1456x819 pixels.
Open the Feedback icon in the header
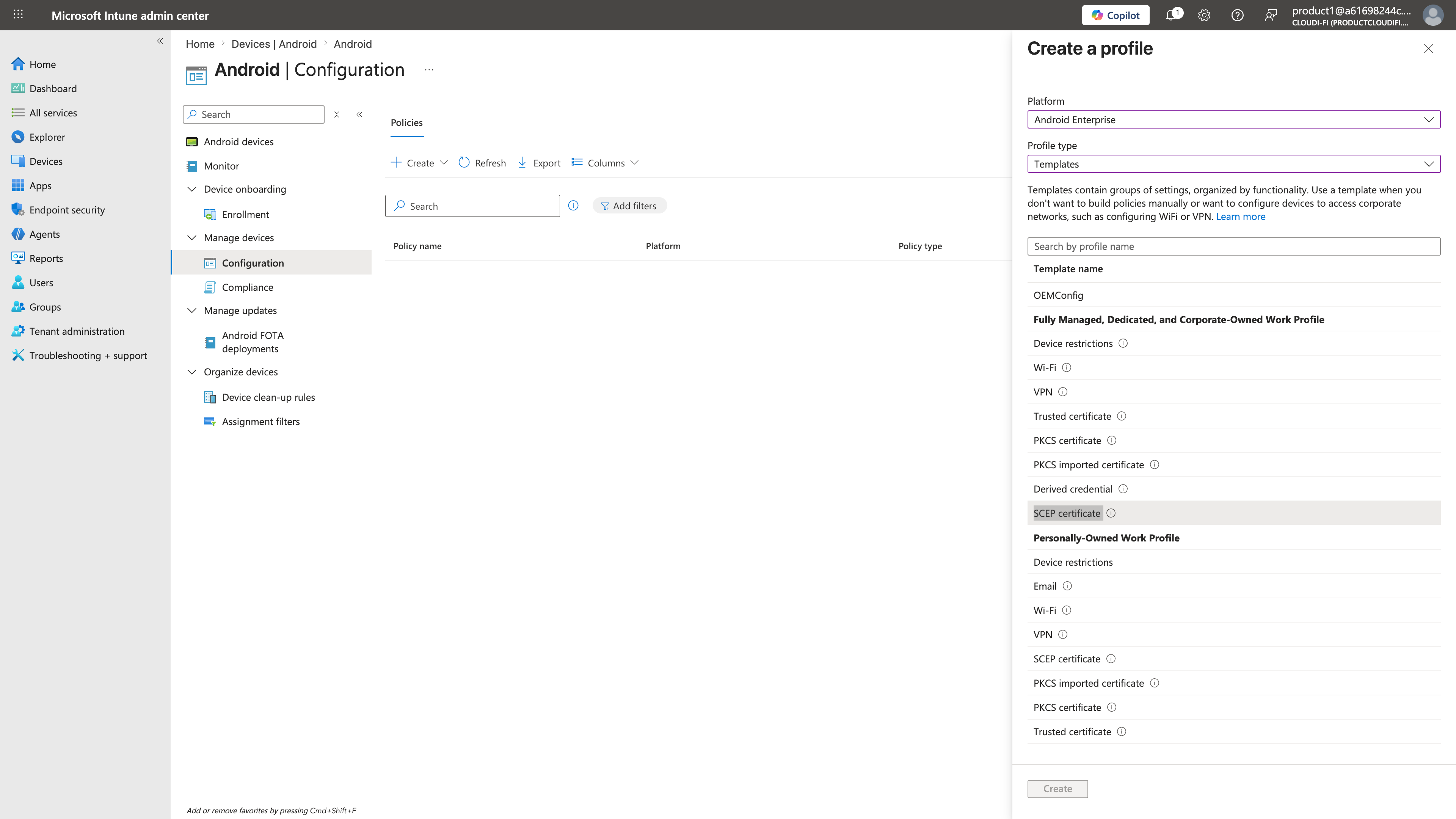point(1271,15)
